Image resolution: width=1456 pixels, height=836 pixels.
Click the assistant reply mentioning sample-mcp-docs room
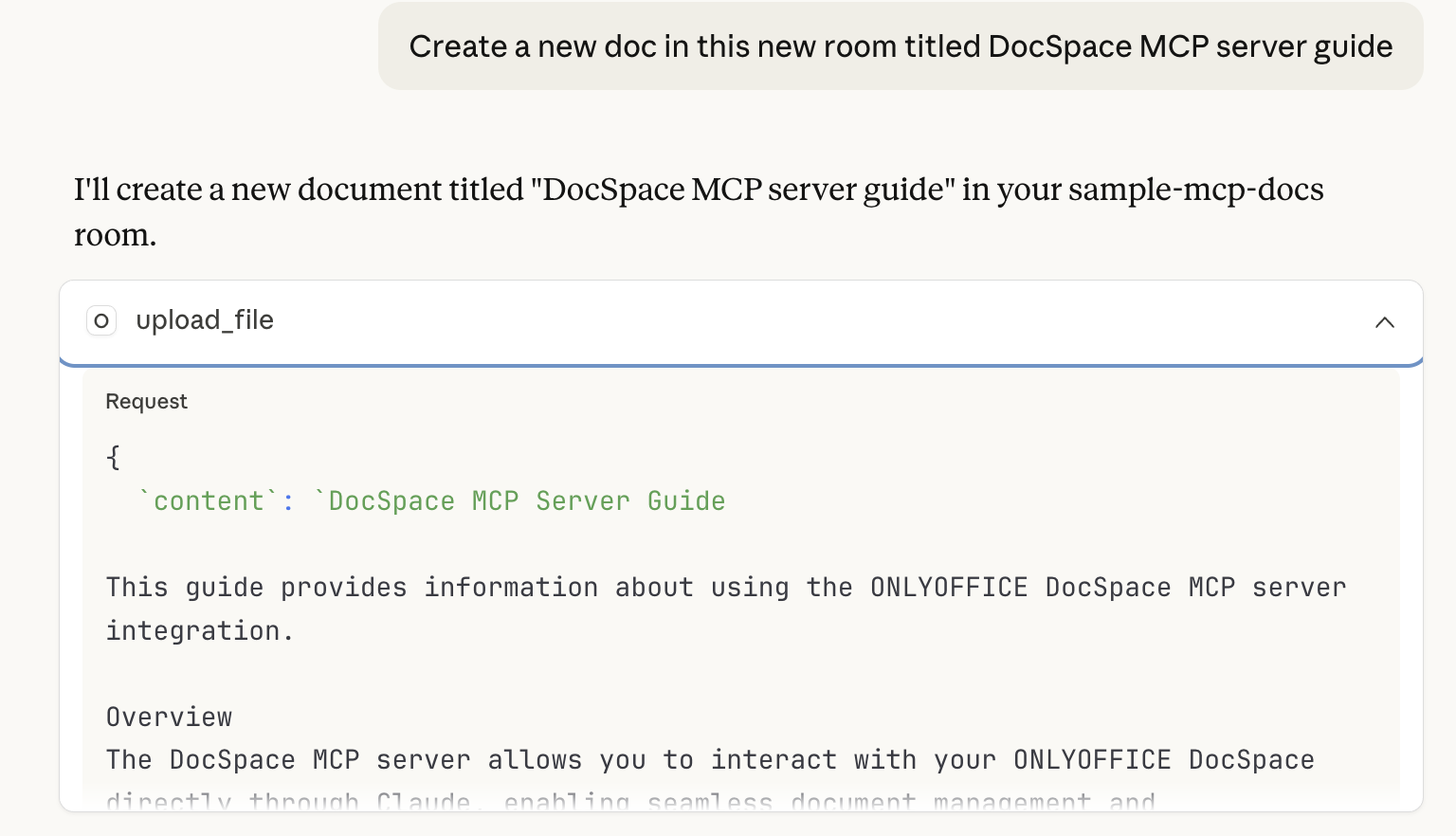[x=698, y=210]
